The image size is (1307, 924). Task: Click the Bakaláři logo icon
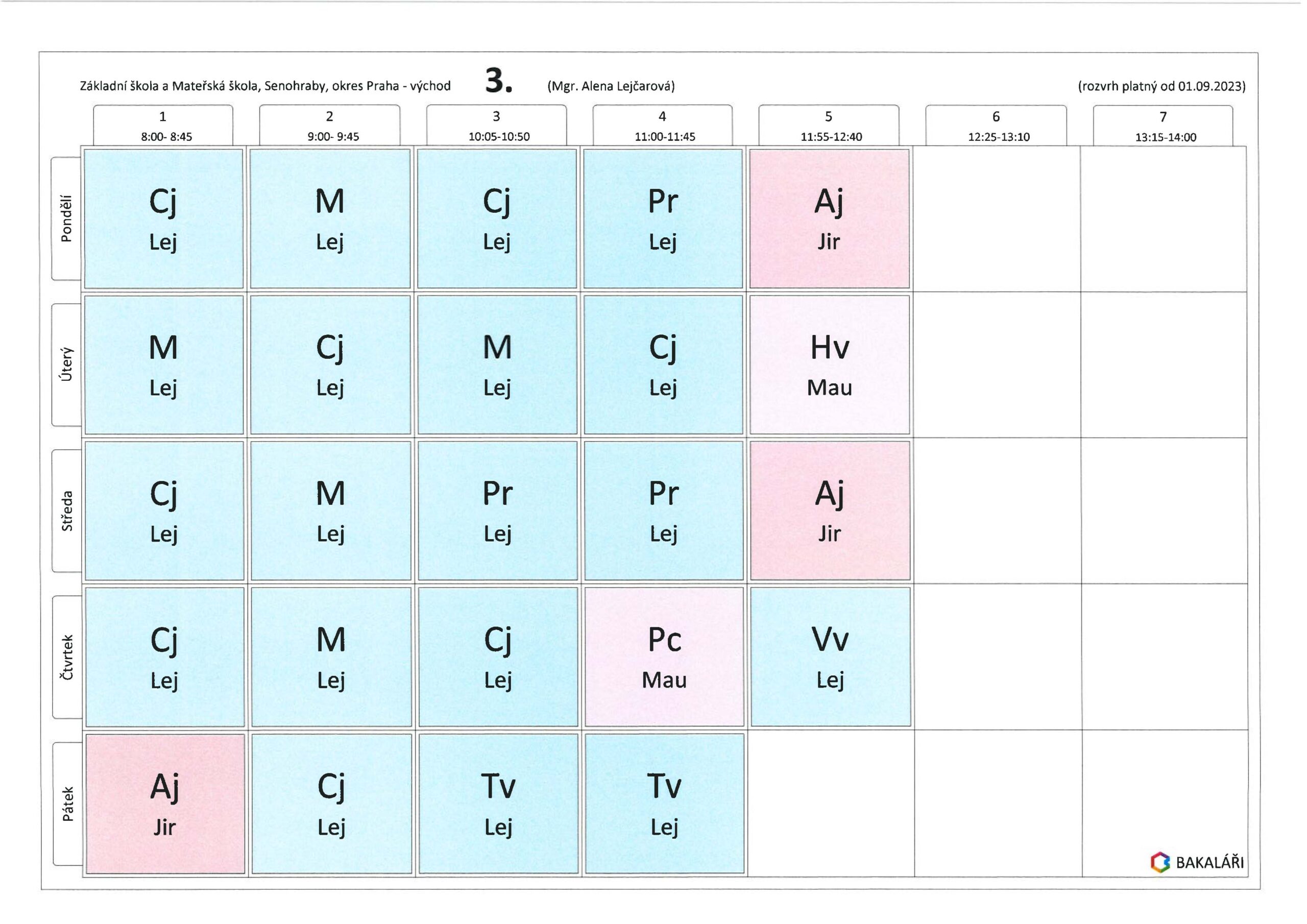pos(1159,862)
